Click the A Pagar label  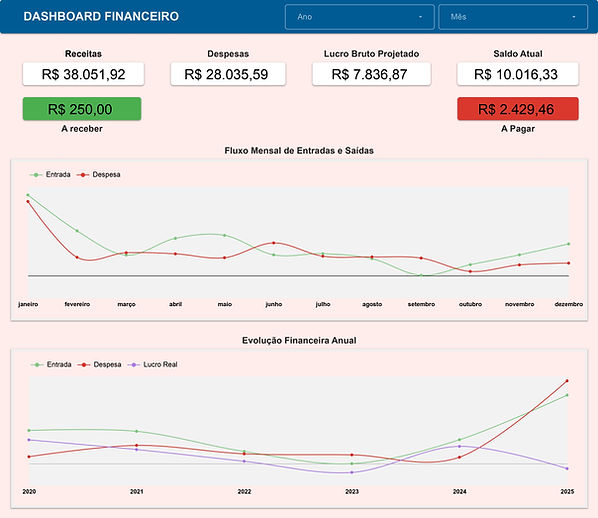point(518,129)
